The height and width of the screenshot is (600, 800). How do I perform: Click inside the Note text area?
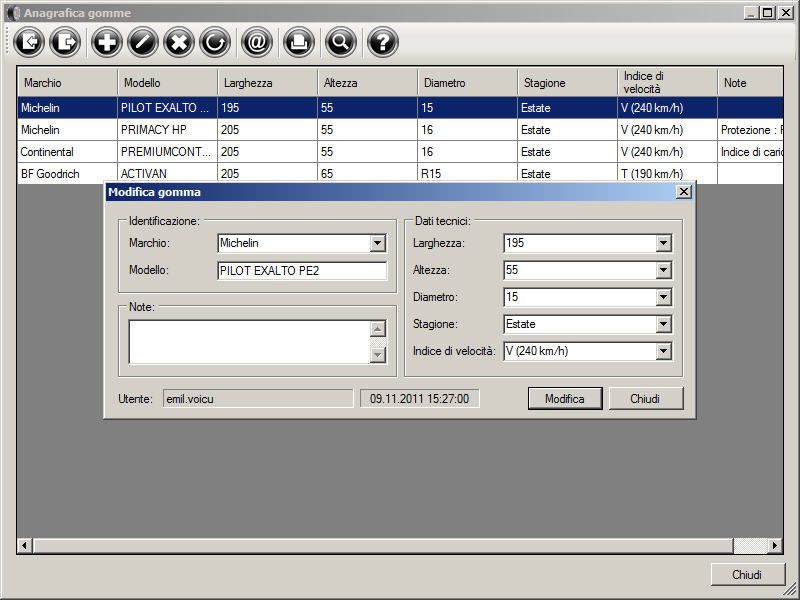click(249, 342)
